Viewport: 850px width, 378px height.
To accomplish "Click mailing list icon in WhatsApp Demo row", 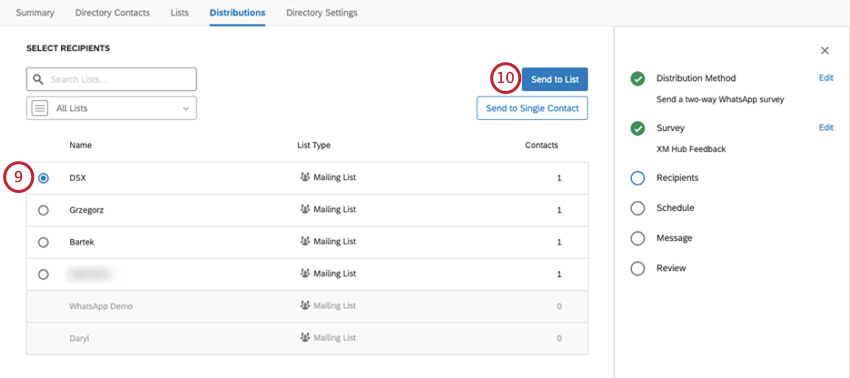I will tap(305, 306).
